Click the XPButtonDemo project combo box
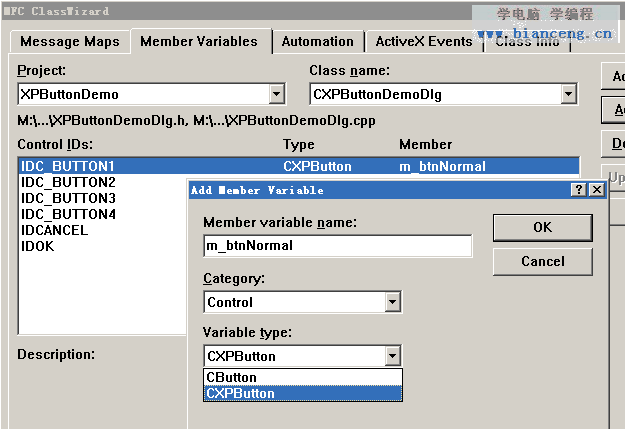The height and width of the screenshot is (429, 625). (x=151, y=94)
